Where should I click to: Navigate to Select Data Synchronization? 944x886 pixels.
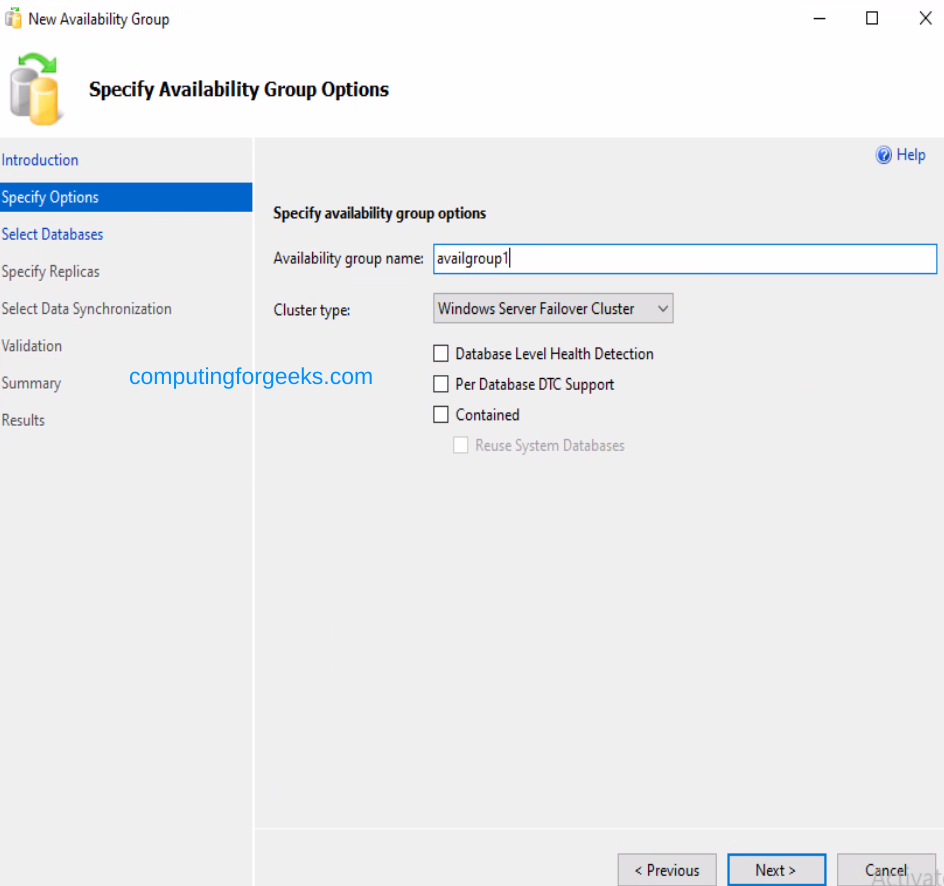(86, 308)
